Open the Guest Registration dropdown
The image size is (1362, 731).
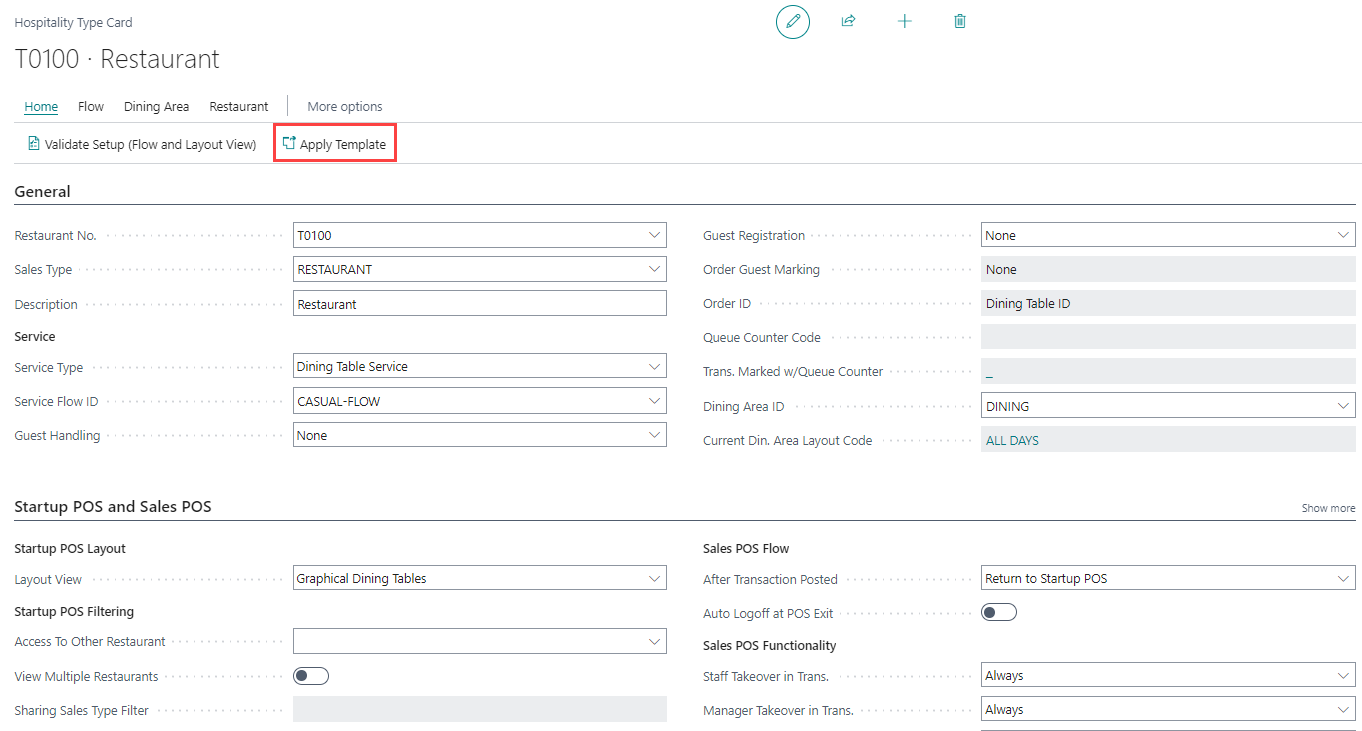pos(1343,236)
